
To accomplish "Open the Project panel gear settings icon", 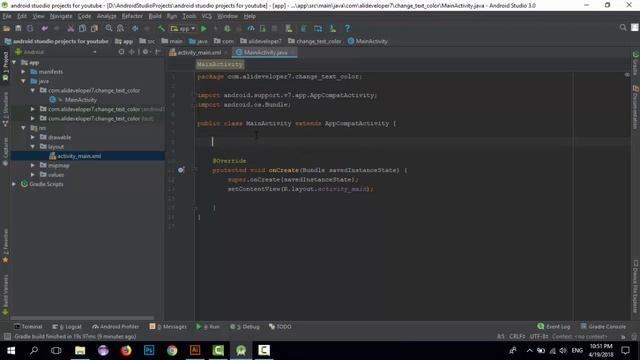I will 145,52.
